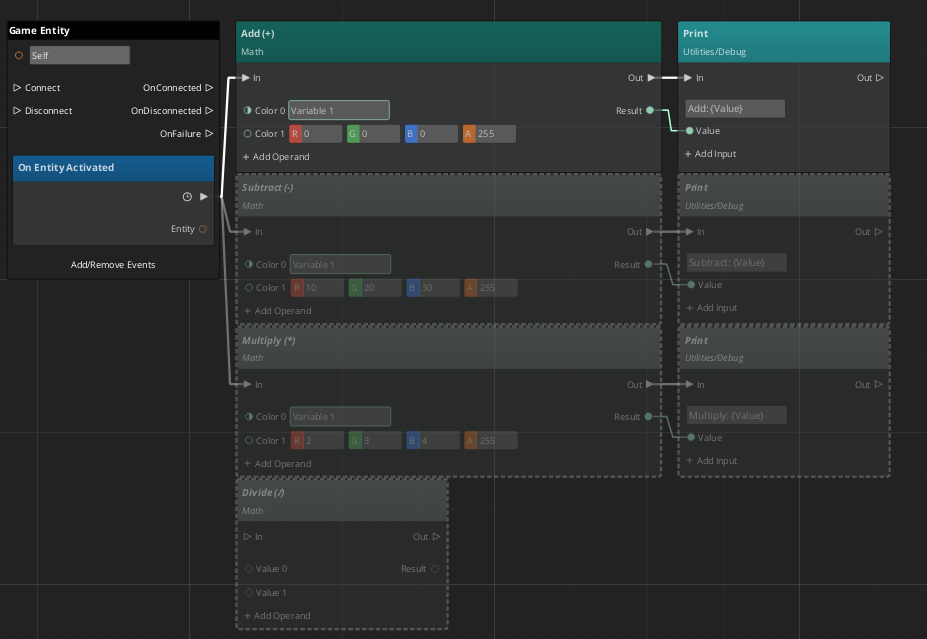Click the Result output pin on the Multiply node
The height and width of the screenshot is (639, 927).
coord(650,417)
